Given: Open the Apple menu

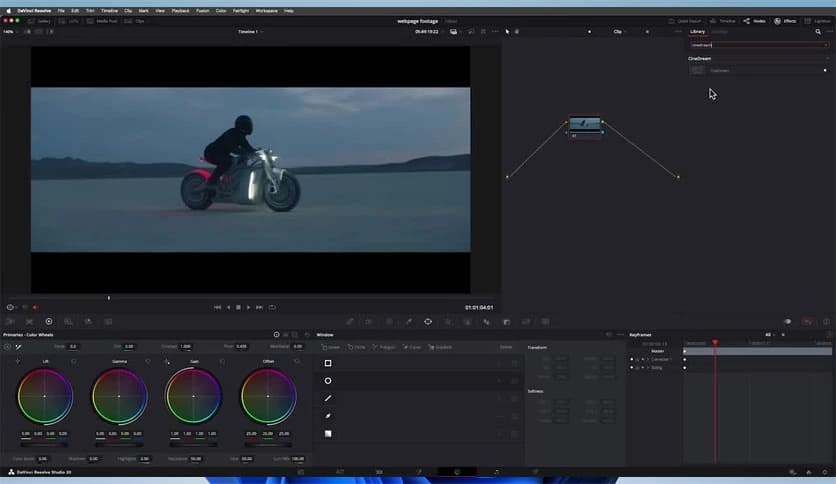Looking at the screenshot, I should pyautogui.click(x=8, y=11).
